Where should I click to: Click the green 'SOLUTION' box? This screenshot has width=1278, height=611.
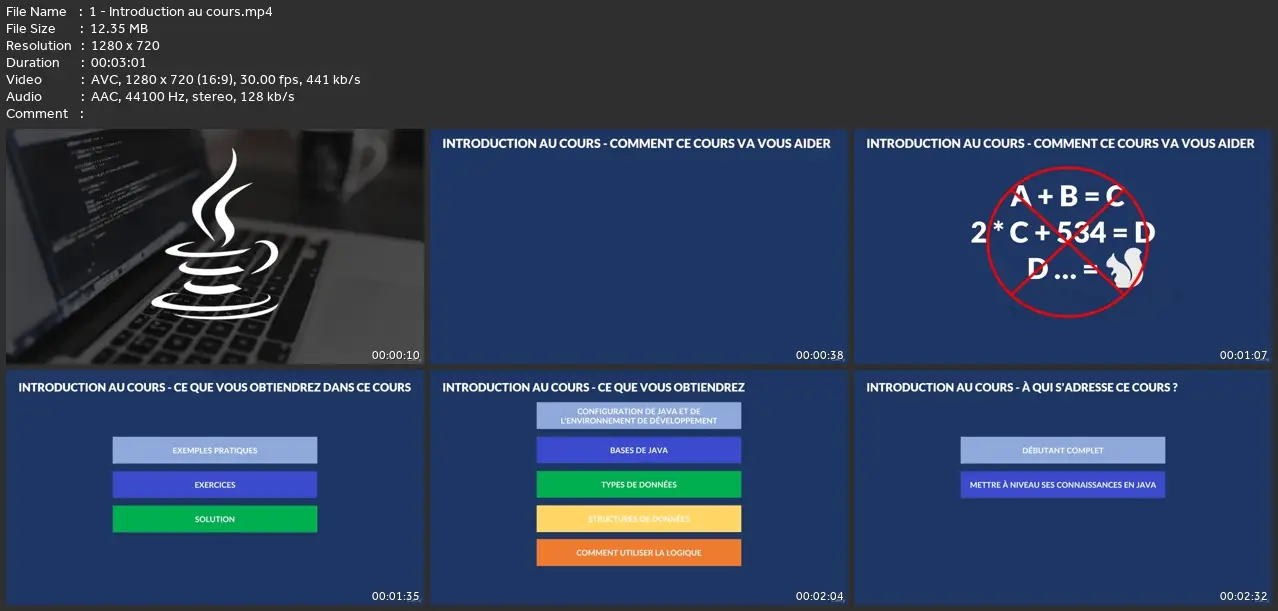coord(215,519)
